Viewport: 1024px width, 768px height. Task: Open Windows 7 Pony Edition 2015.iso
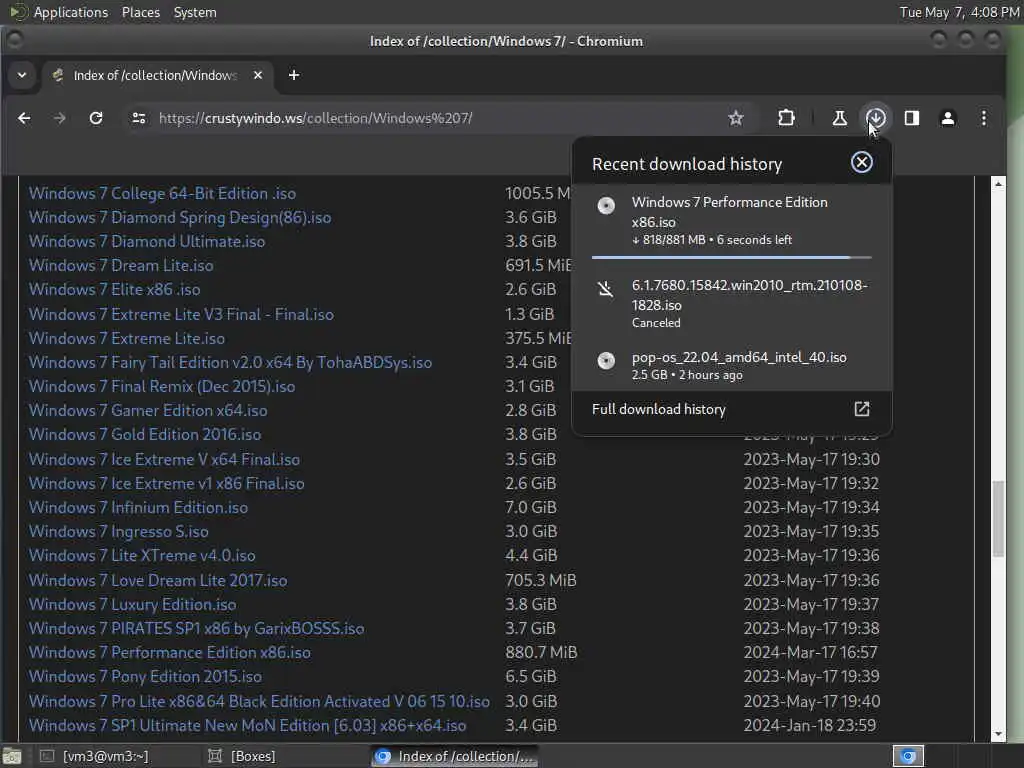(x=145, y=677)
